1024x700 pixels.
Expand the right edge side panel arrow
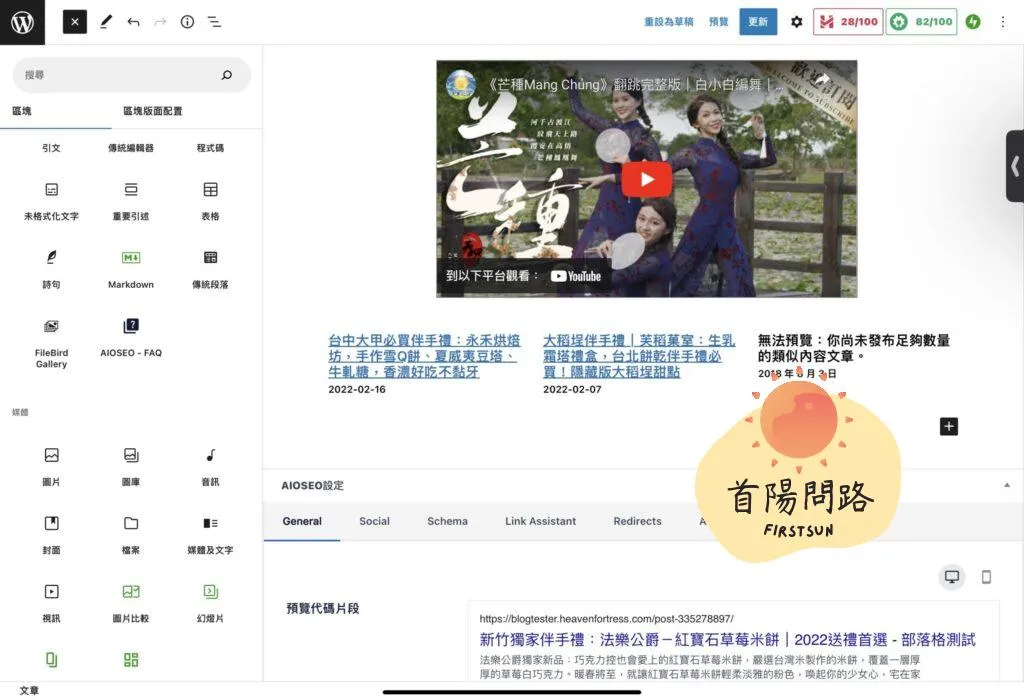[x=1015, y=166]
